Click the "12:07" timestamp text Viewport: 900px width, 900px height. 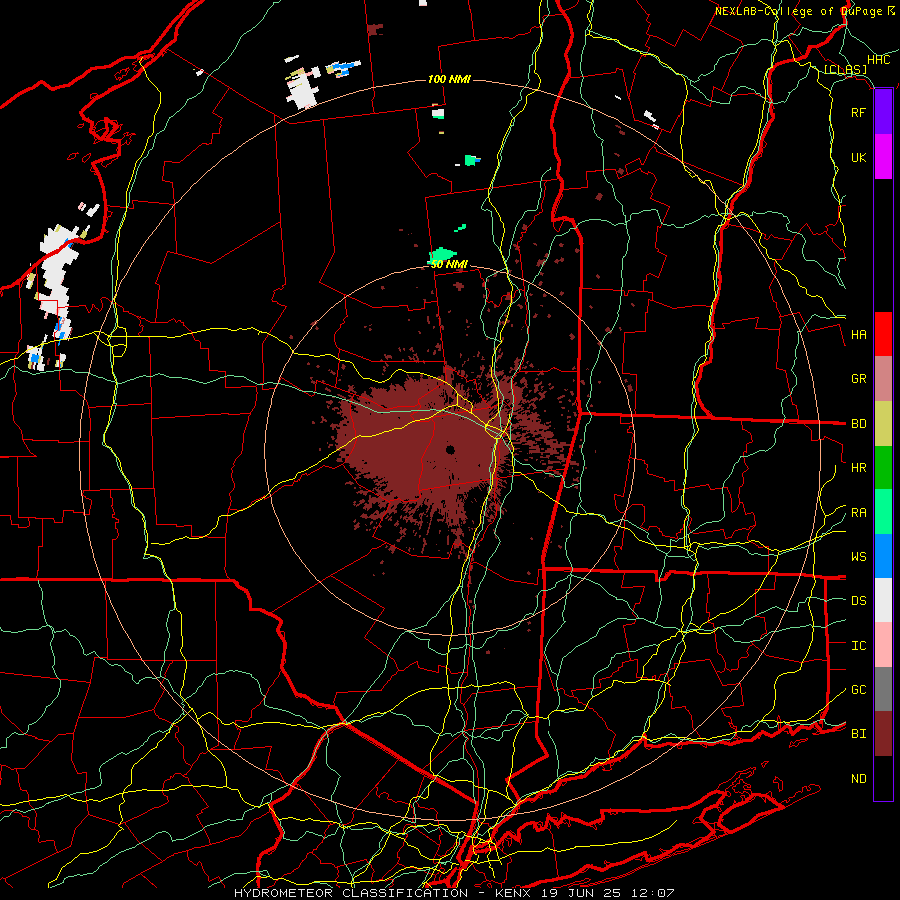pos(655,893)
